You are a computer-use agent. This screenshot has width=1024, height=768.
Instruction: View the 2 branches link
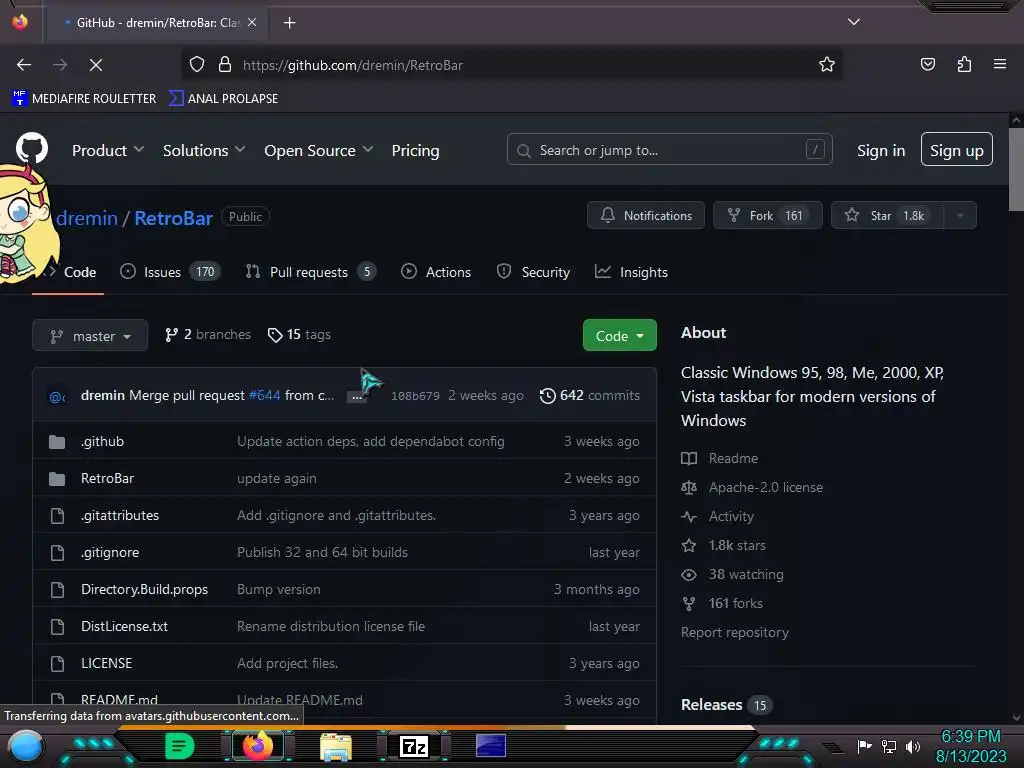point(208,334)
